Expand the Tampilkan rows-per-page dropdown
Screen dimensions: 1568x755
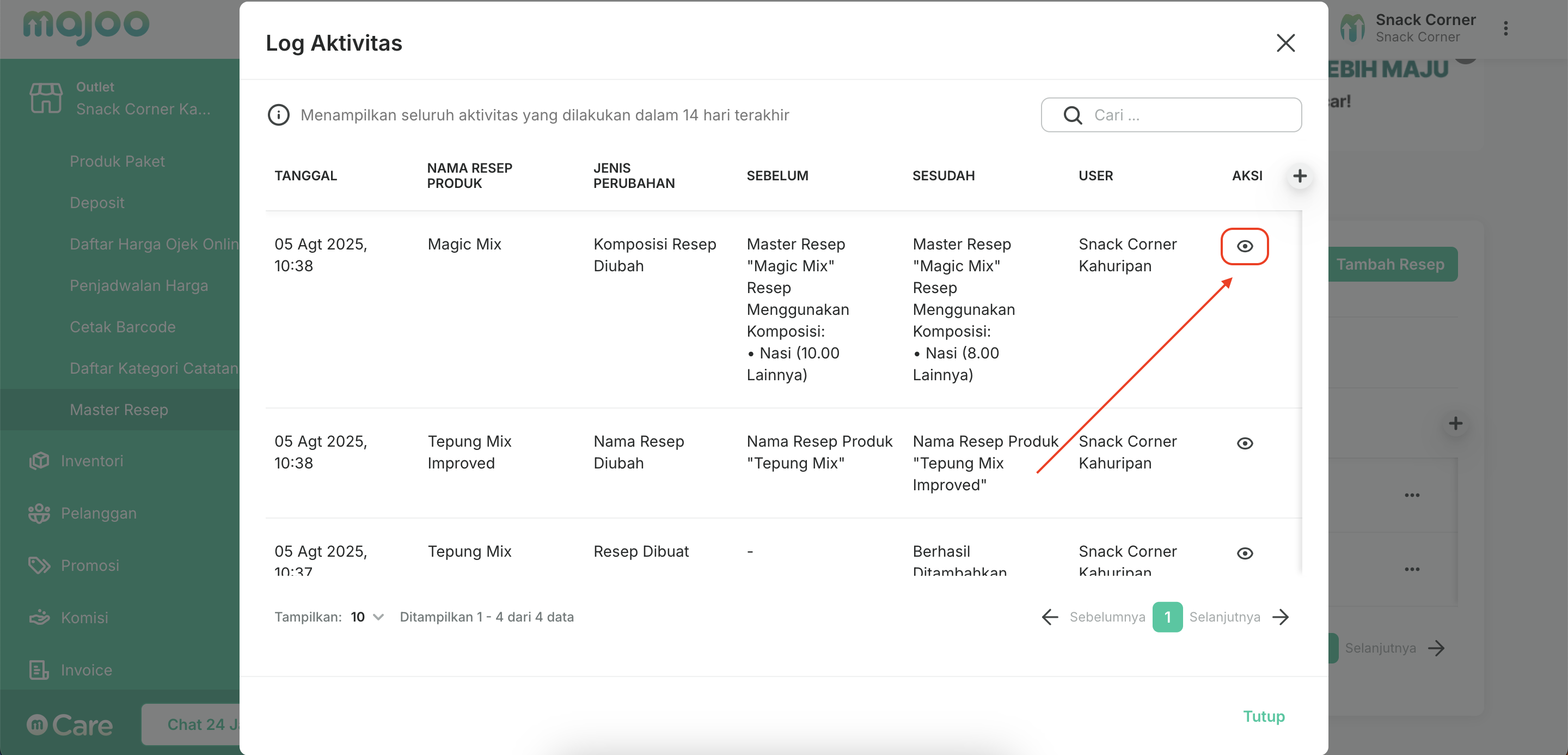(367, 617)
